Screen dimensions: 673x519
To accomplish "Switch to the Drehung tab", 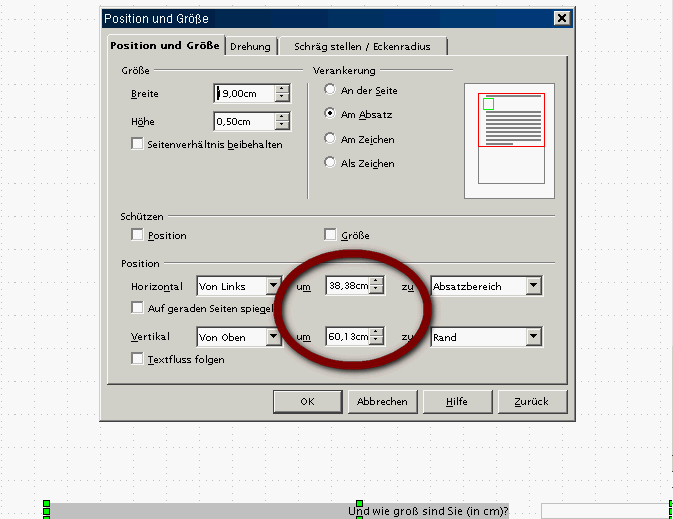I will [250, 47].
